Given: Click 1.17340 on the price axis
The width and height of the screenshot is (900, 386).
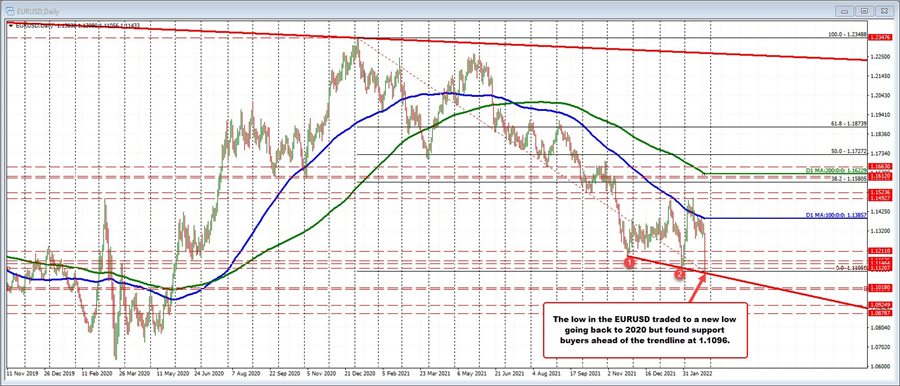Looking at the screenshot, I should tap(880, 153).
